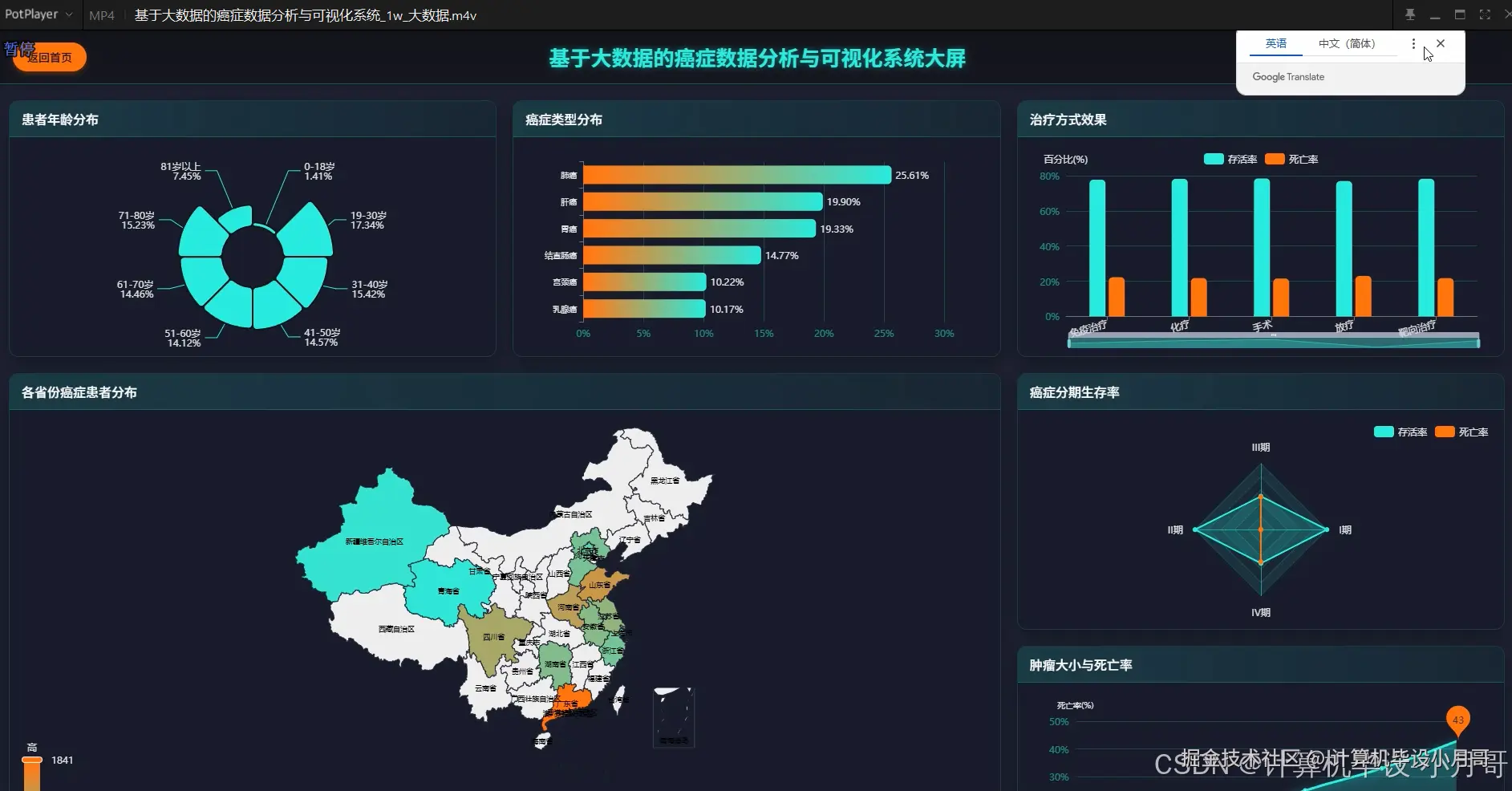Toggle 死亡率 legend in 癌症分期生存率 chart
This screenshot has width=1512, height=791.
pyautogui.click(x=1461, y=432)
